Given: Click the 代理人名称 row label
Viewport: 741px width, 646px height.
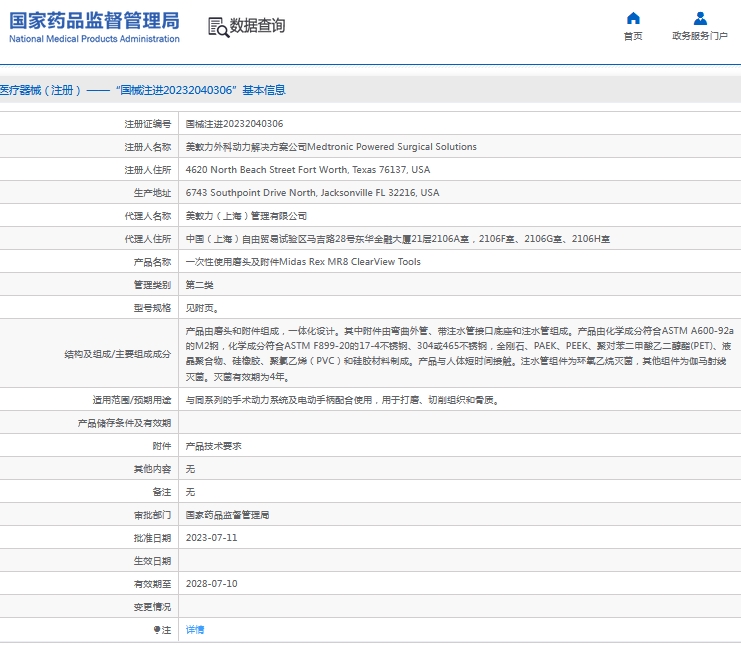Looking at the screenshot, I should pos(147,216).
